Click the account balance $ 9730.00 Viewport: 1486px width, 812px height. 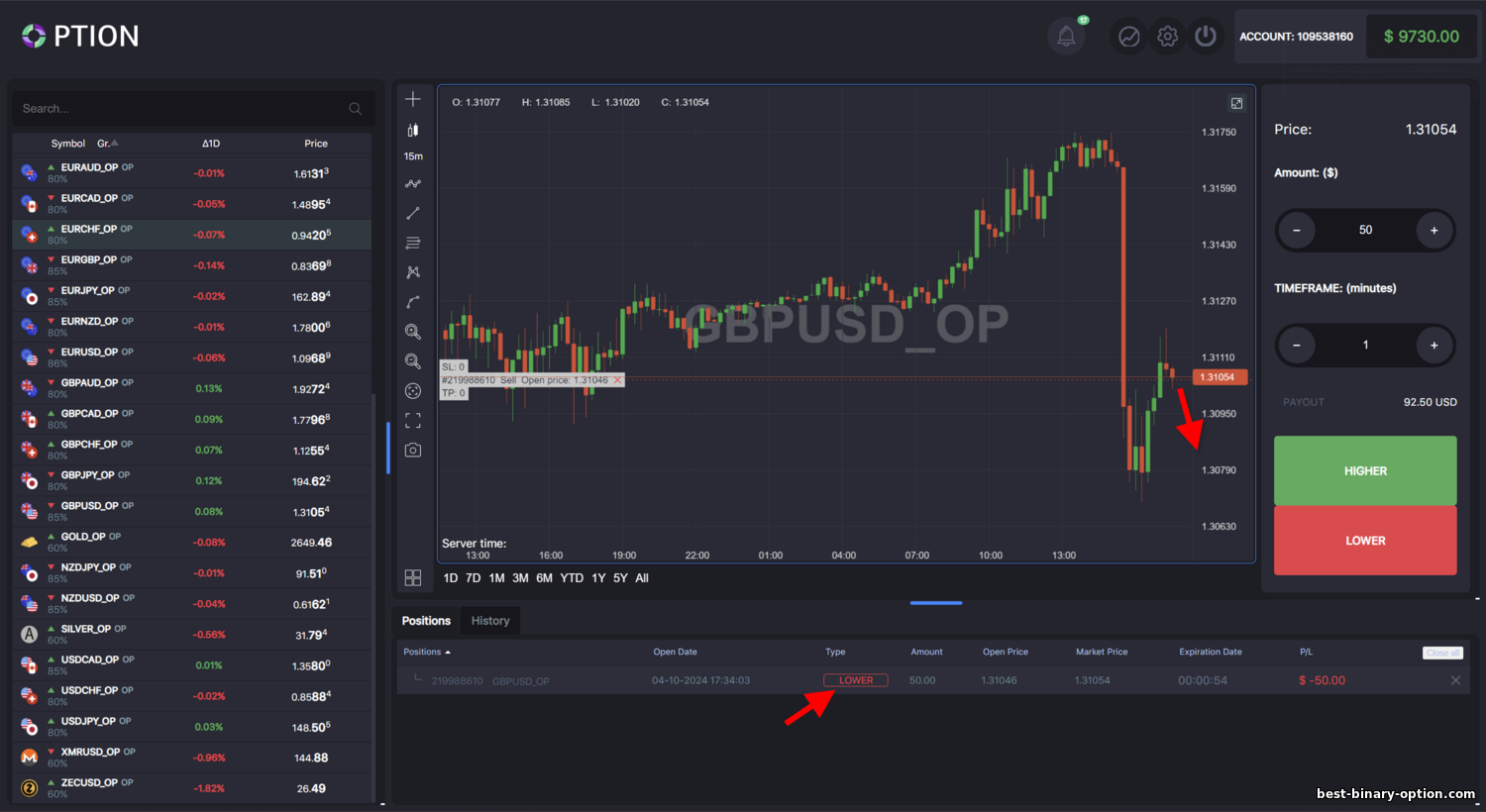[x=1422, y=37]
